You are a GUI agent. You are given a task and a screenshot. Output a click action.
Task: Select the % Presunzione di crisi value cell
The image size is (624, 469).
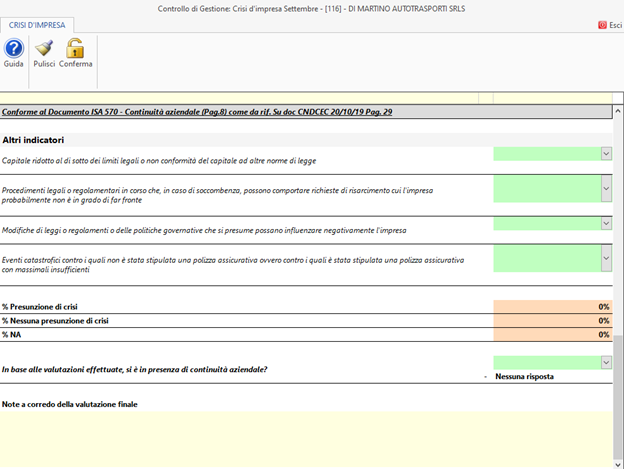click(552, 306)
